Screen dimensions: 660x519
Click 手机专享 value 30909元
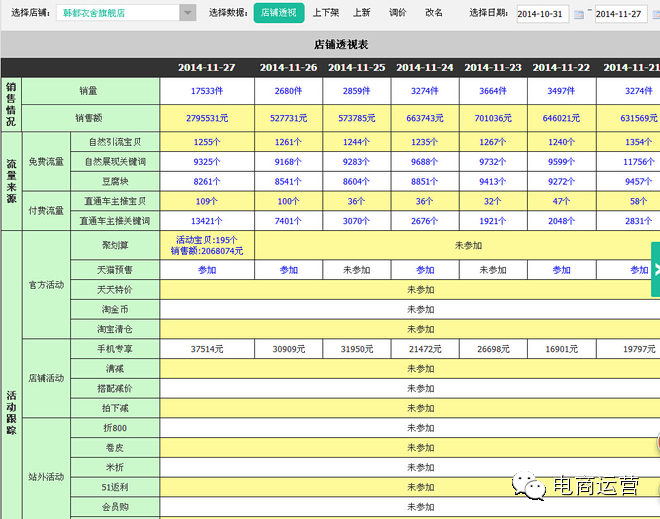pyautogui.click(x=288, y=349)
